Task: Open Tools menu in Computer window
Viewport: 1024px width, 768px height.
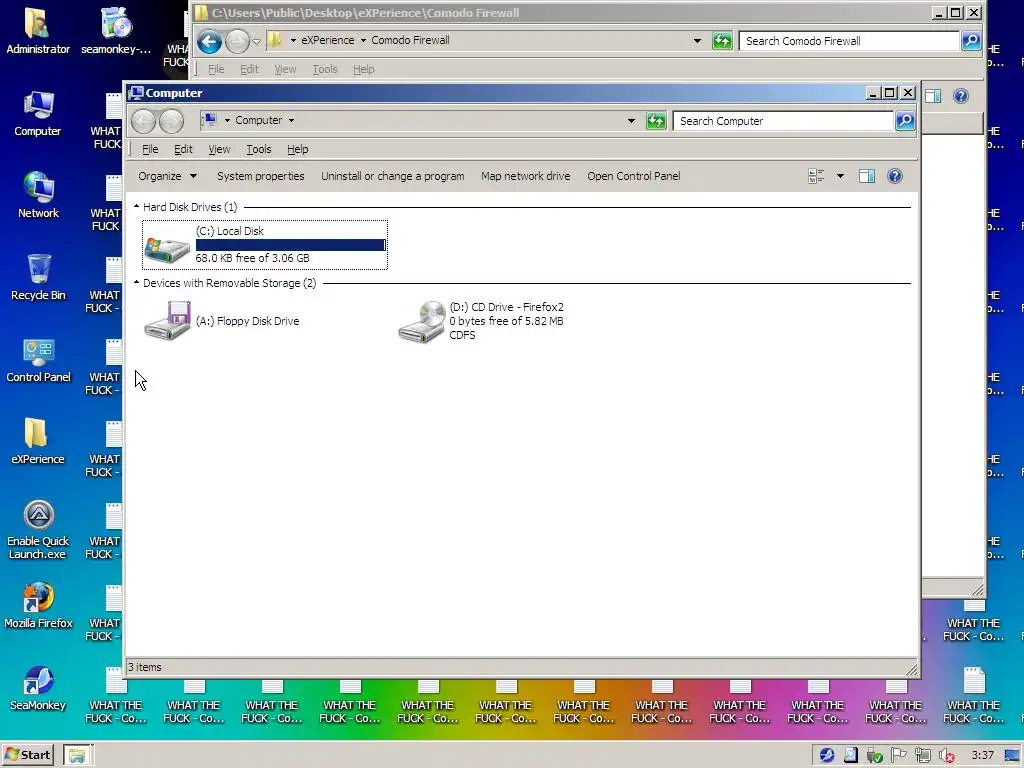Action: coord(259,150)
